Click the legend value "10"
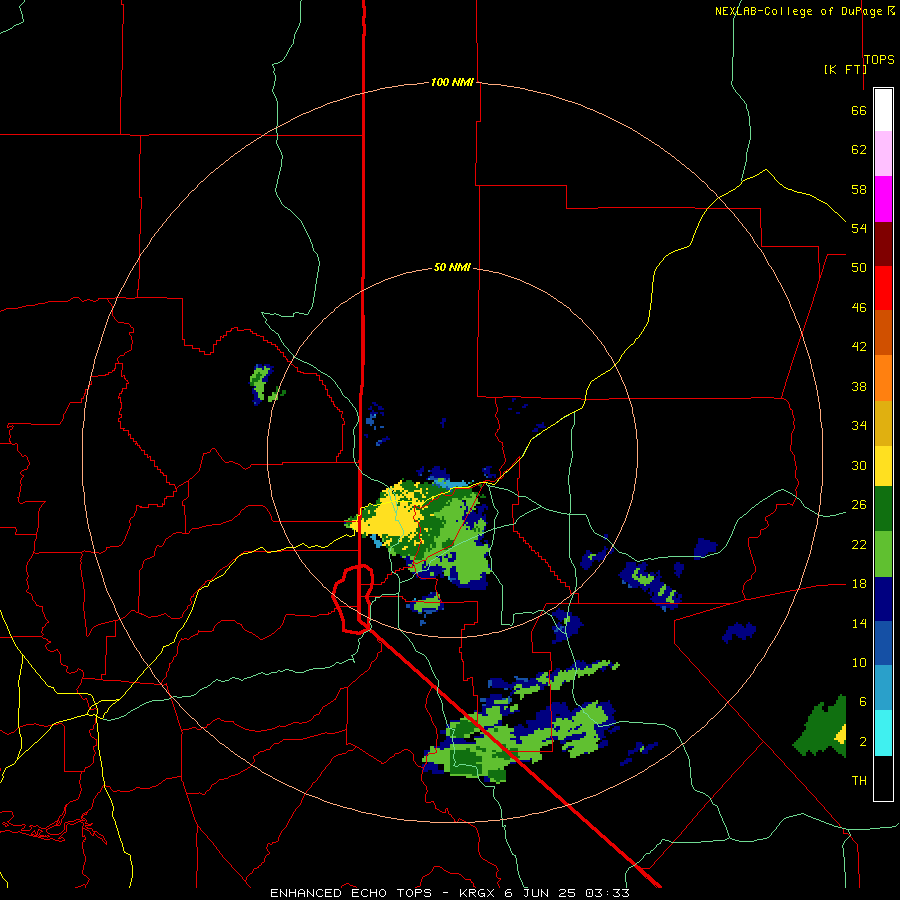900x900 pixels. tap(859, 662)
